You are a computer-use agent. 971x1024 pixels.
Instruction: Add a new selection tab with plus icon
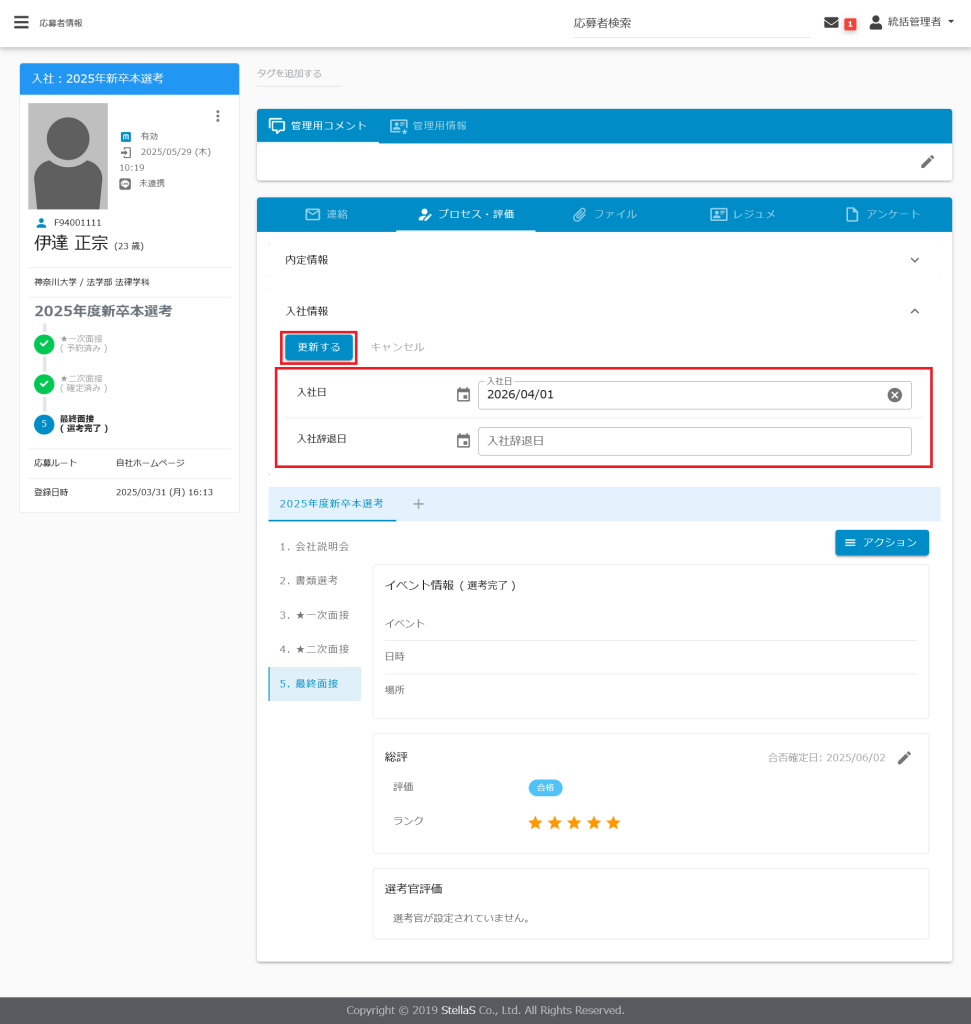(418, 504)
